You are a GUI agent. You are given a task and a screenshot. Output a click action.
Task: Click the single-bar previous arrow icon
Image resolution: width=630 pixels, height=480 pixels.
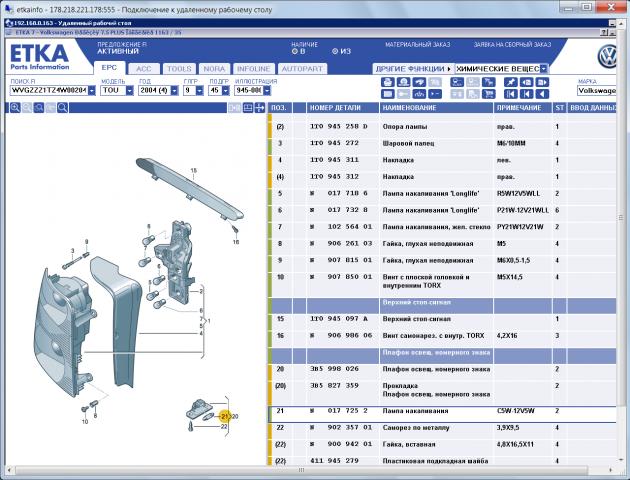(x=526, y=94)
